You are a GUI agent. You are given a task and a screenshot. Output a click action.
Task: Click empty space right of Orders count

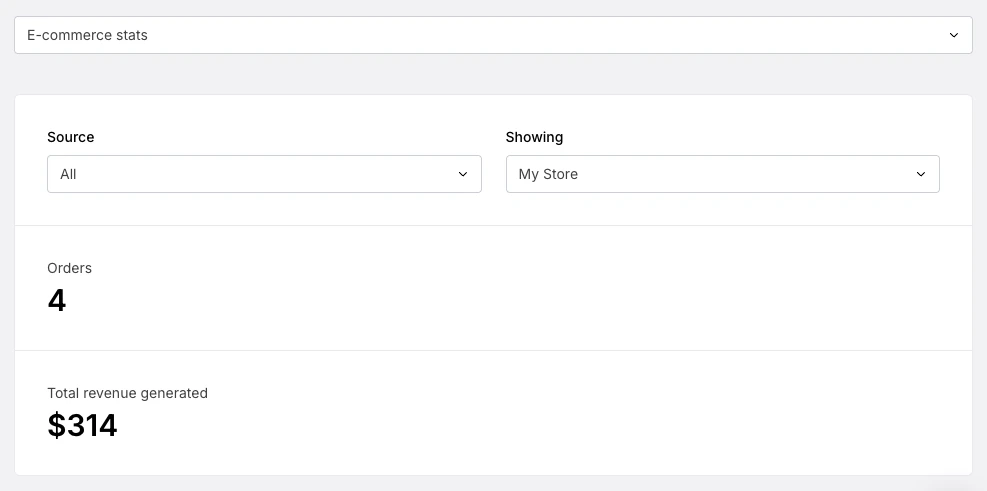point(500,300)
